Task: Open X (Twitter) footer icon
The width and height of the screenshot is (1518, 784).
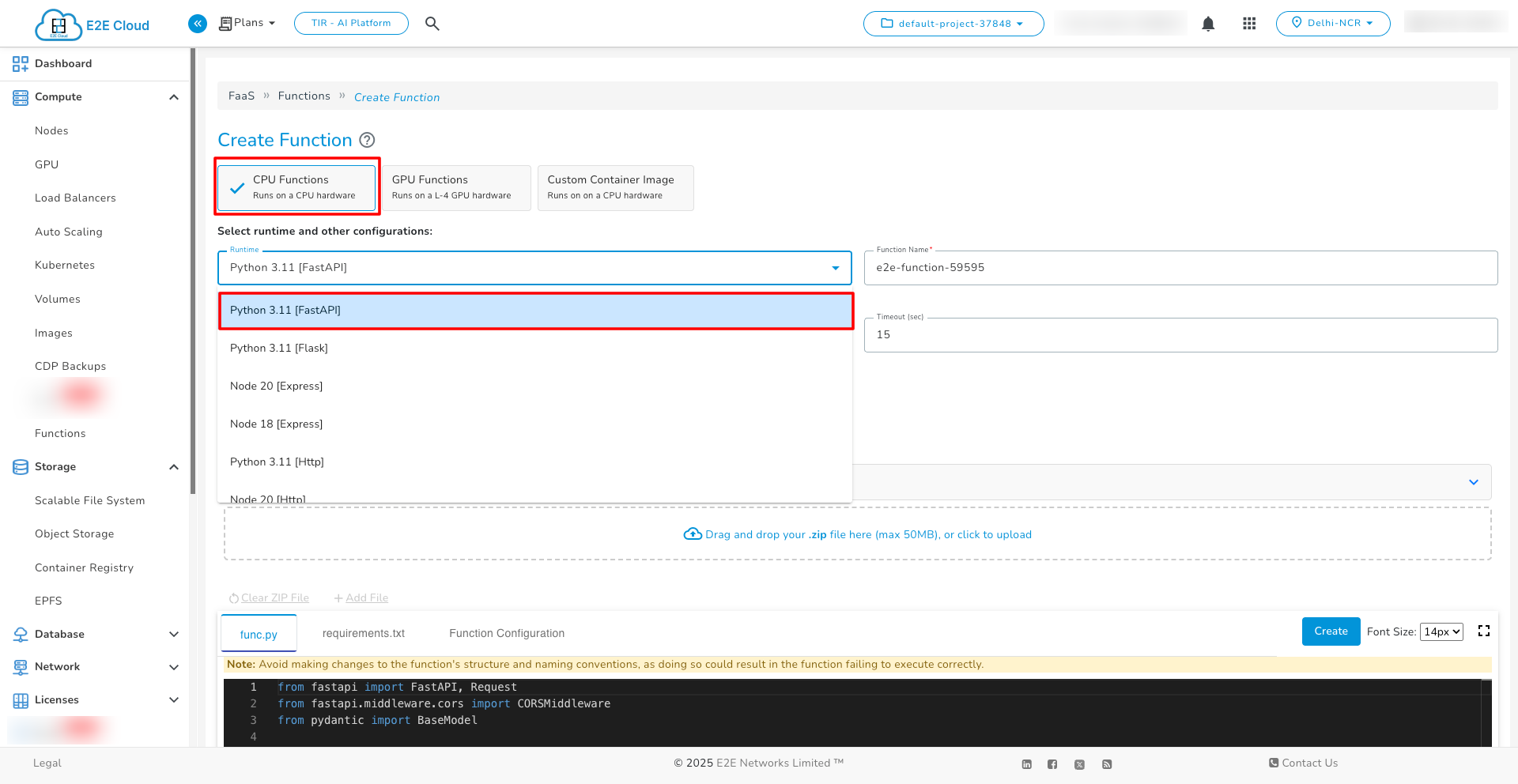Action: [x=1079, y=764]
